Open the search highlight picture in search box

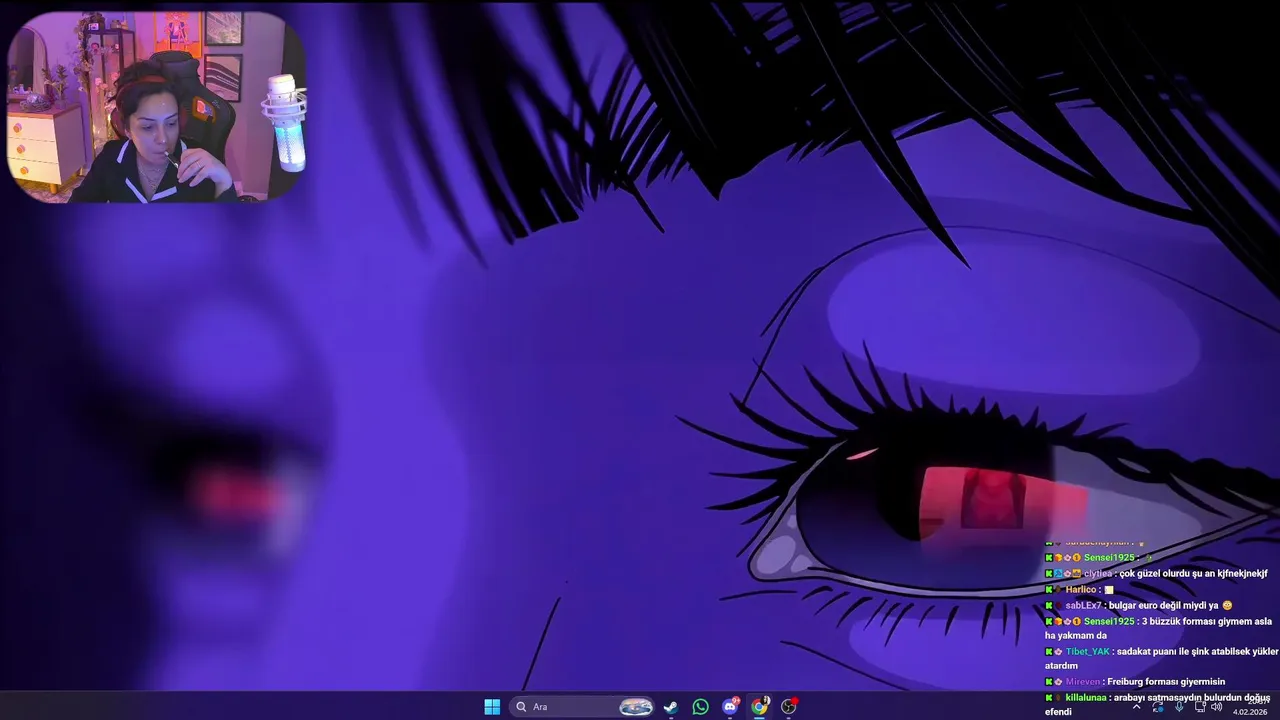(x=636, y=707)
